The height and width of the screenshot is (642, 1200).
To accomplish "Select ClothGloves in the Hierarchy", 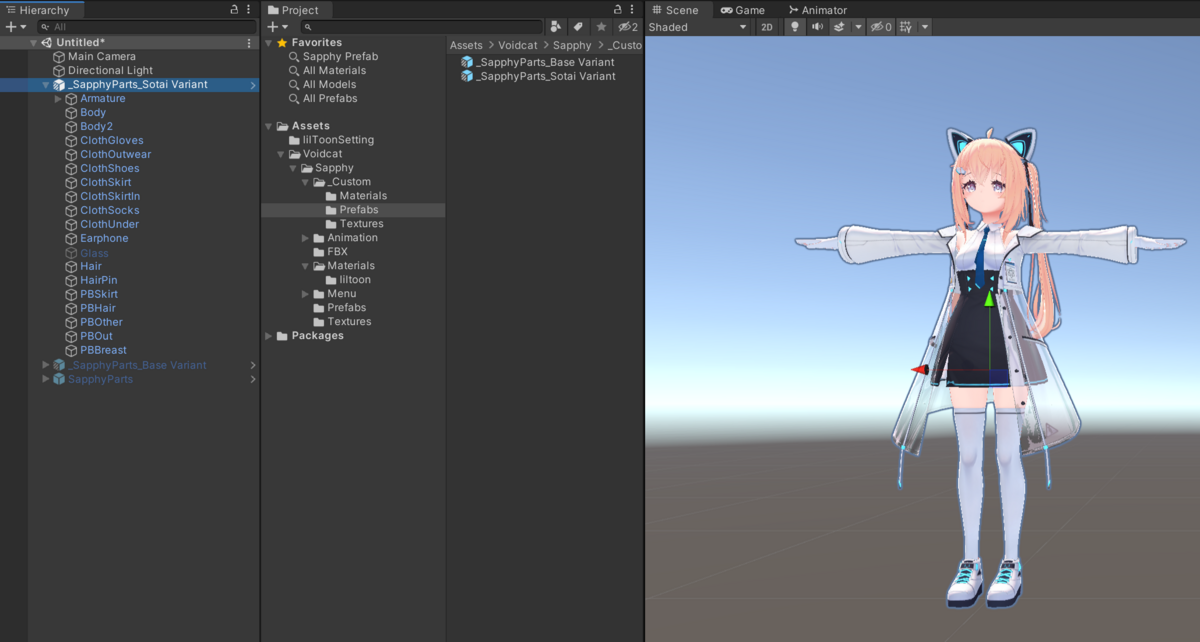I will click(111, 141).
